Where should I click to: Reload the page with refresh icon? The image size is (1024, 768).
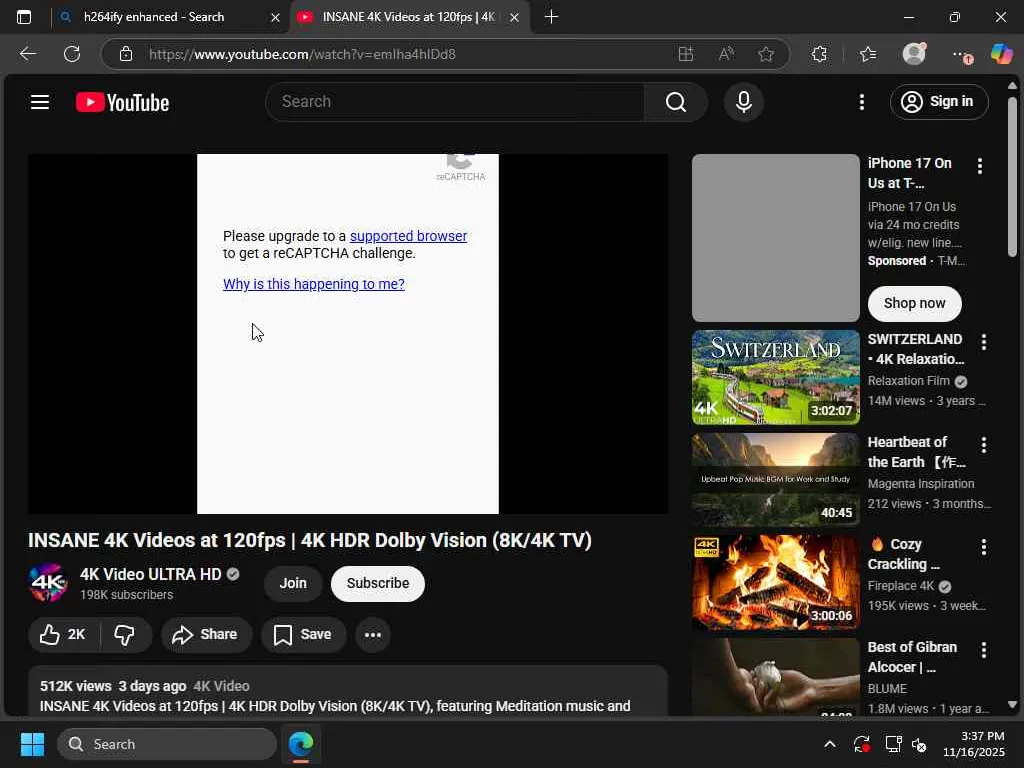(x=72, y=54)
